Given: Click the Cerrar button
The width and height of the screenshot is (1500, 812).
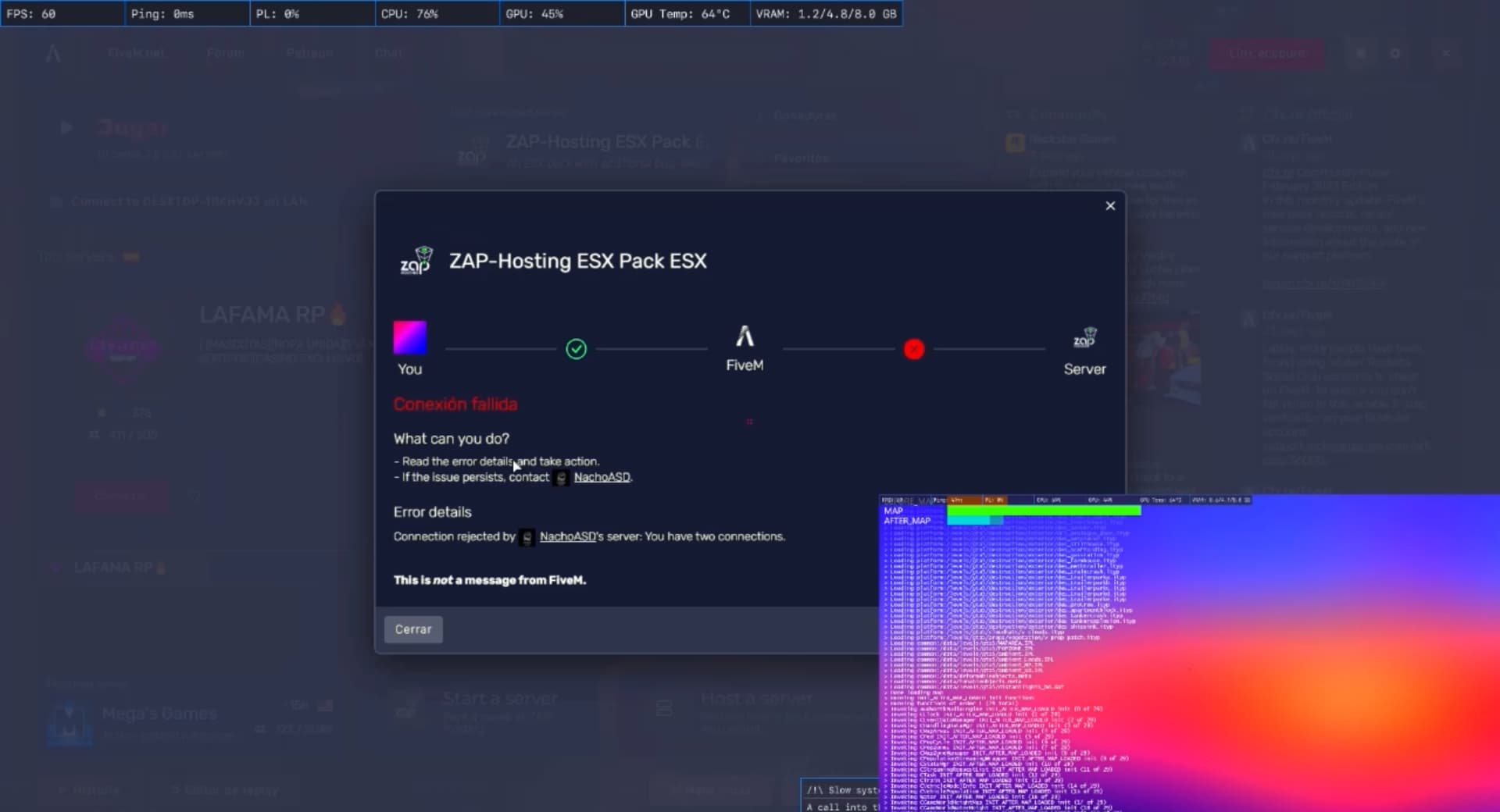Looking at the screenshot, I should pos(413,629).
